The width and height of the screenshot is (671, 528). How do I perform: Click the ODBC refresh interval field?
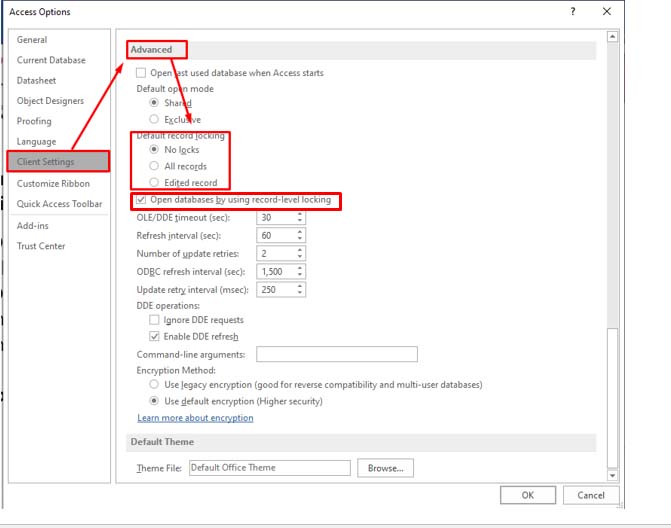(276, 272)
